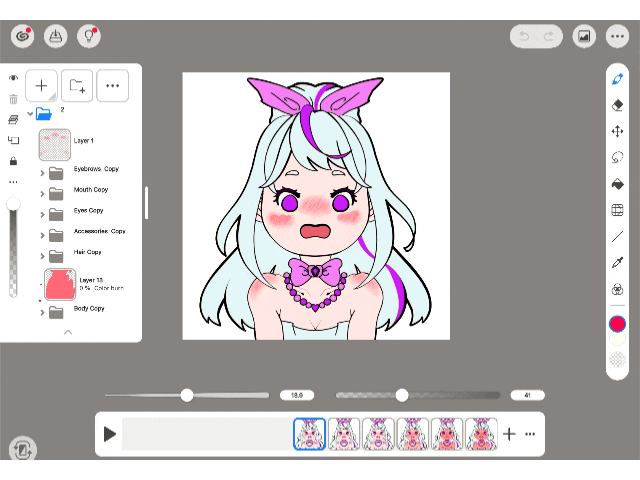Select the Mouth Copy layer text
Image resolution: width=640 pixels, height=480 pixels.
click(91, 190)
